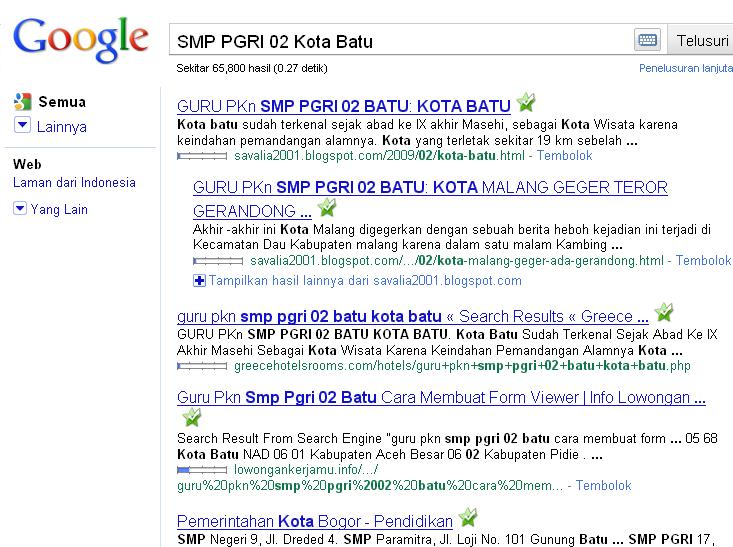
Task: Star the Pemerintahan Kota Bogor result
Action: coord(468,517)
